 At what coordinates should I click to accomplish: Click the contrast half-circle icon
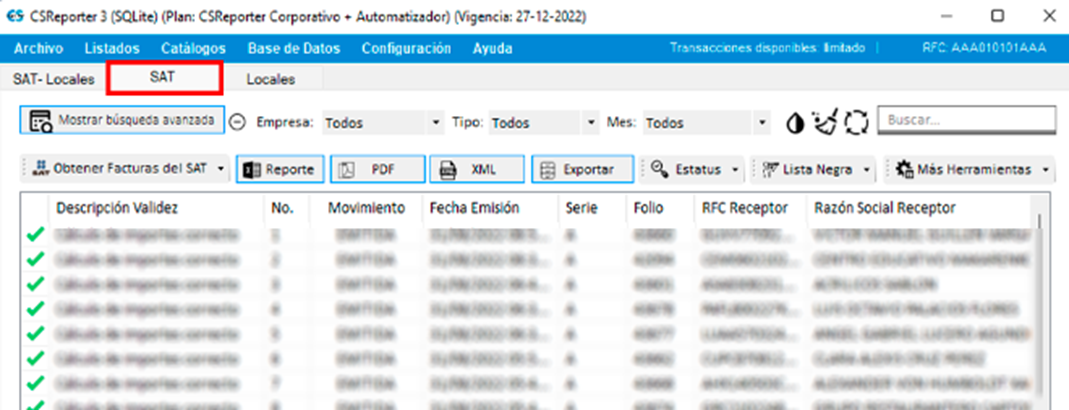pos(795,123)
